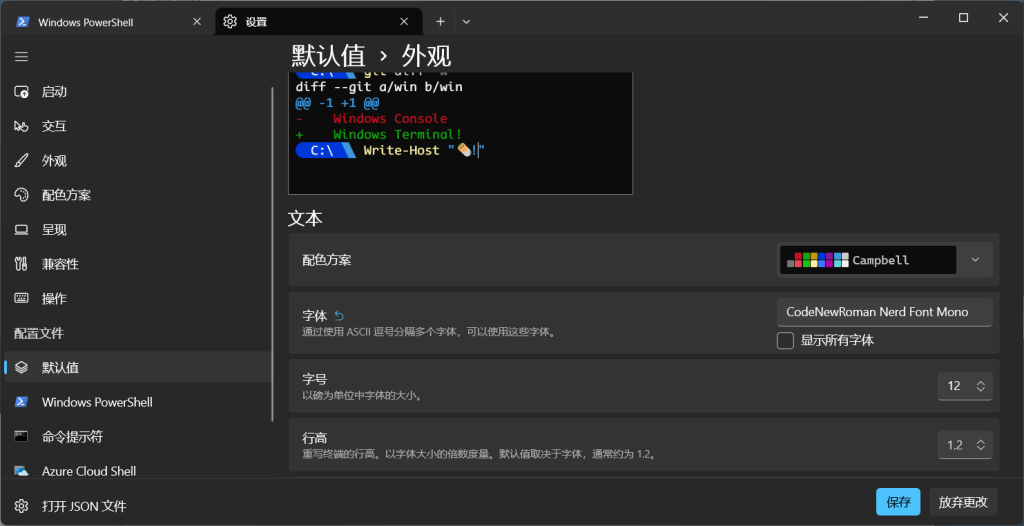
Task: Click the 交互 interaction icon
Action: 22,127
